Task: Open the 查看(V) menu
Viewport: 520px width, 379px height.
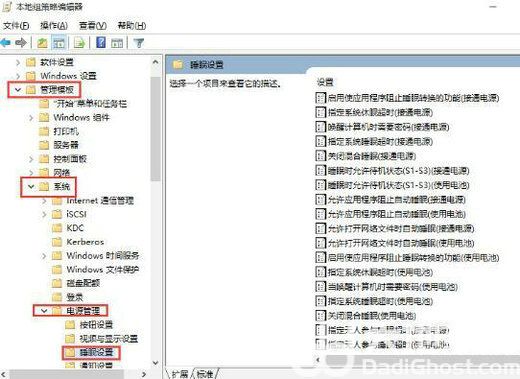Action: [x=93, y=26]
